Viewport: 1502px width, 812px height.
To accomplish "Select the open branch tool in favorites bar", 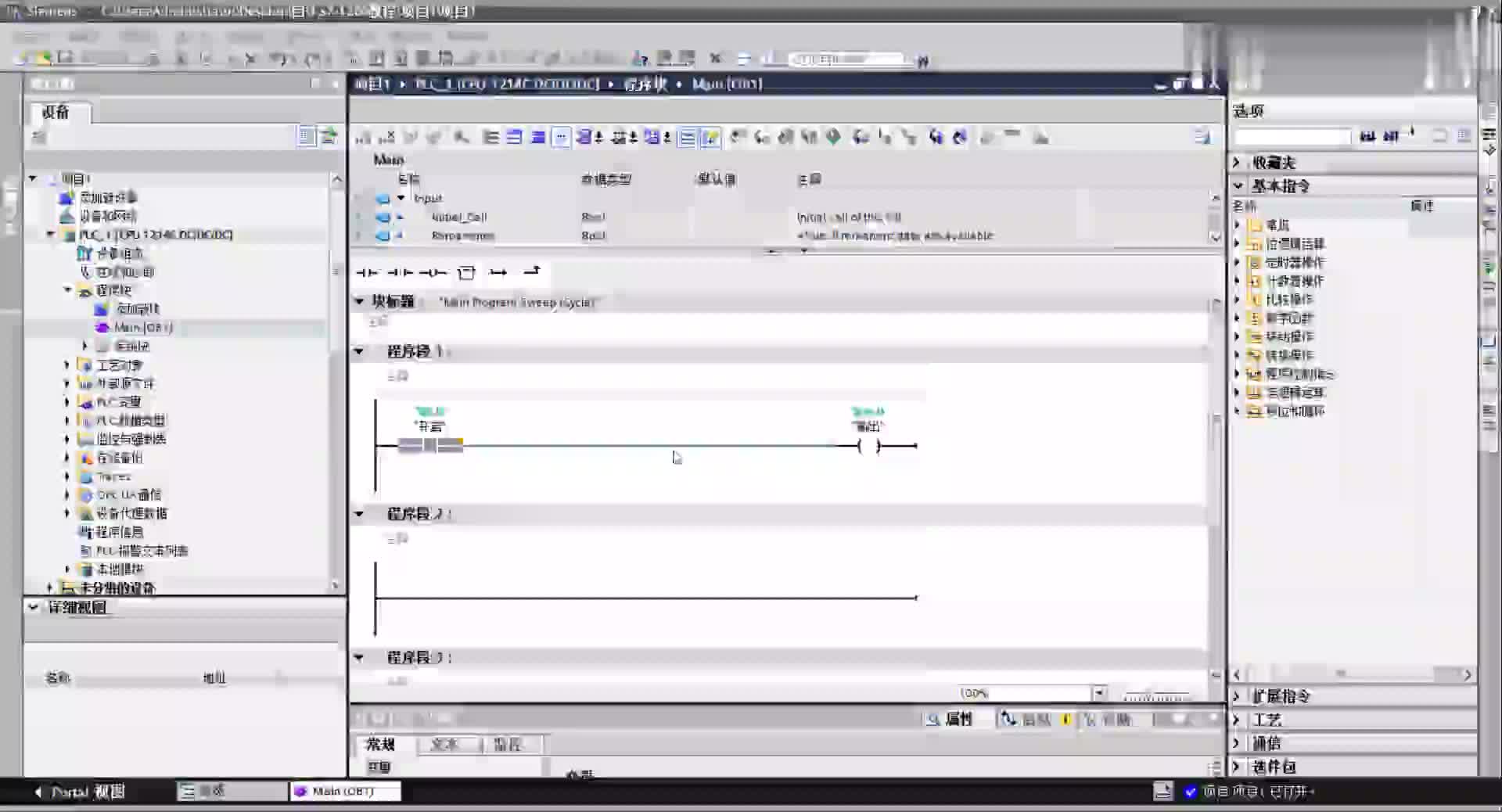I will 498,272.
